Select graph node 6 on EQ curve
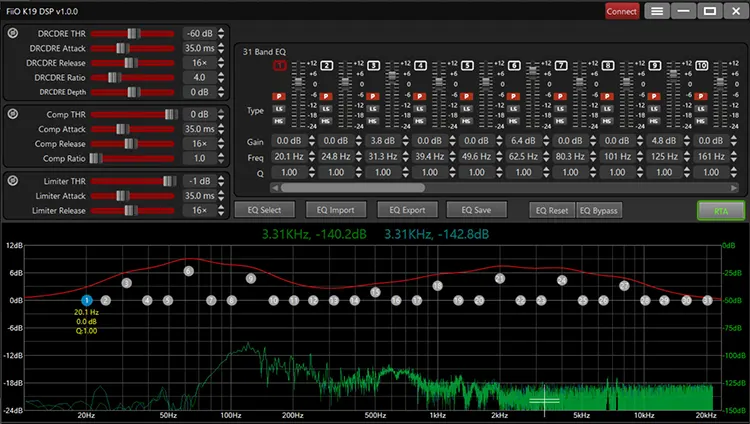 [188, 271]
